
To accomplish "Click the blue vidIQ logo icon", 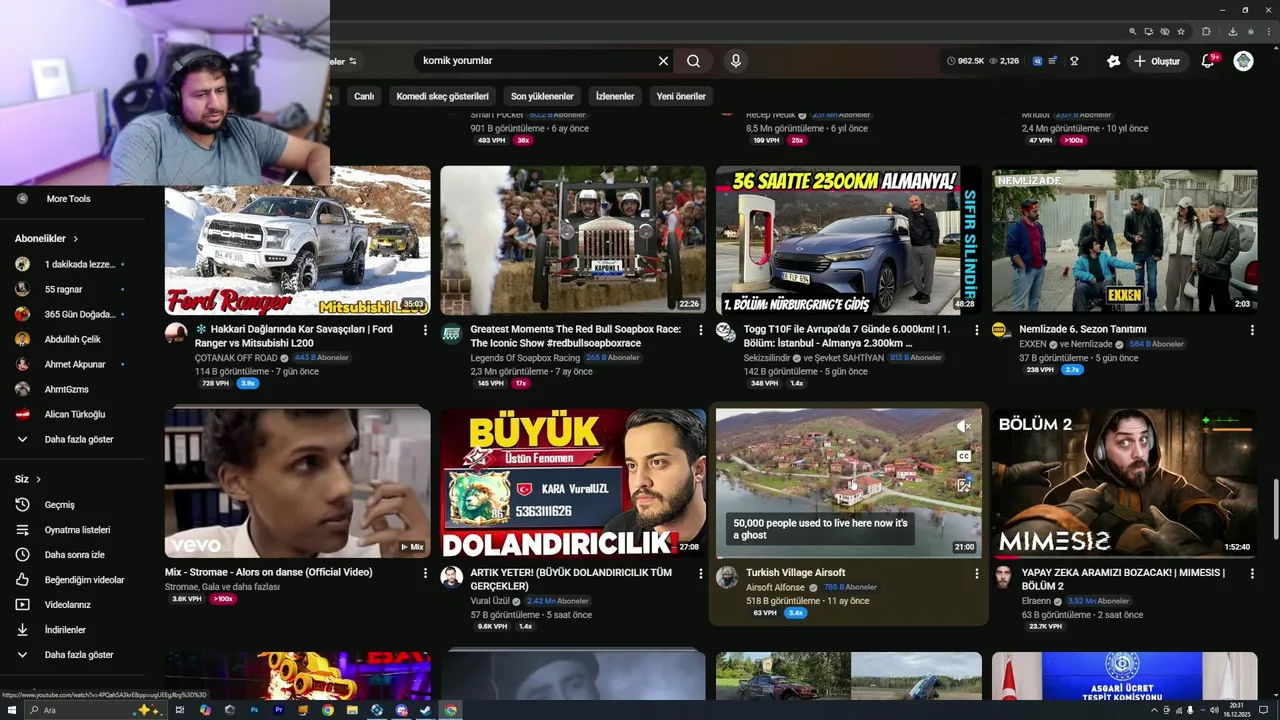I will (x=1037, y=61).
